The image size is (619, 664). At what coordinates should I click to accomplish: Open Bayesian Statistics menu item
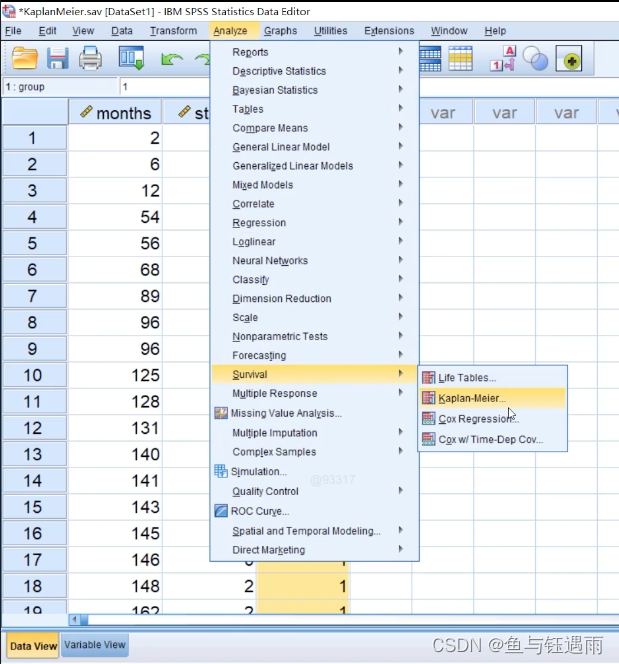tap(314, 90)
